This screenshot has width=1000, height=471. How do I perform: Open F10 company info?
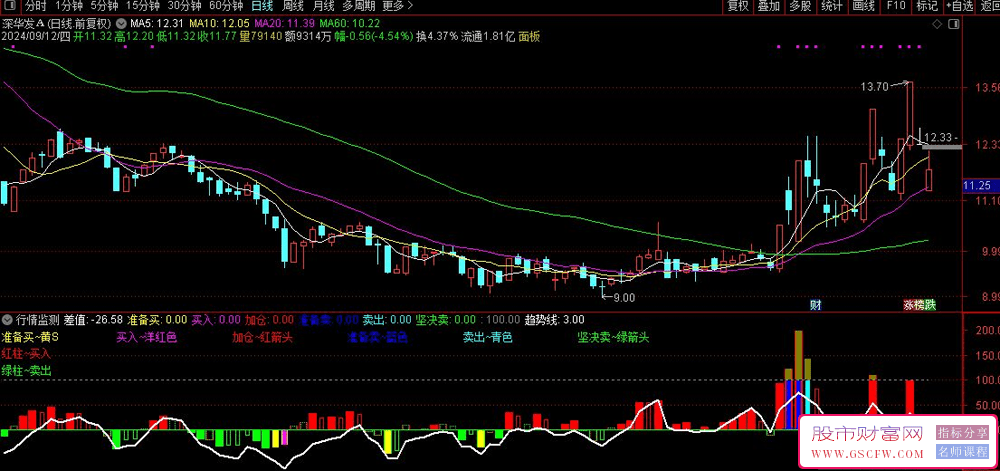tap(895, 6)
